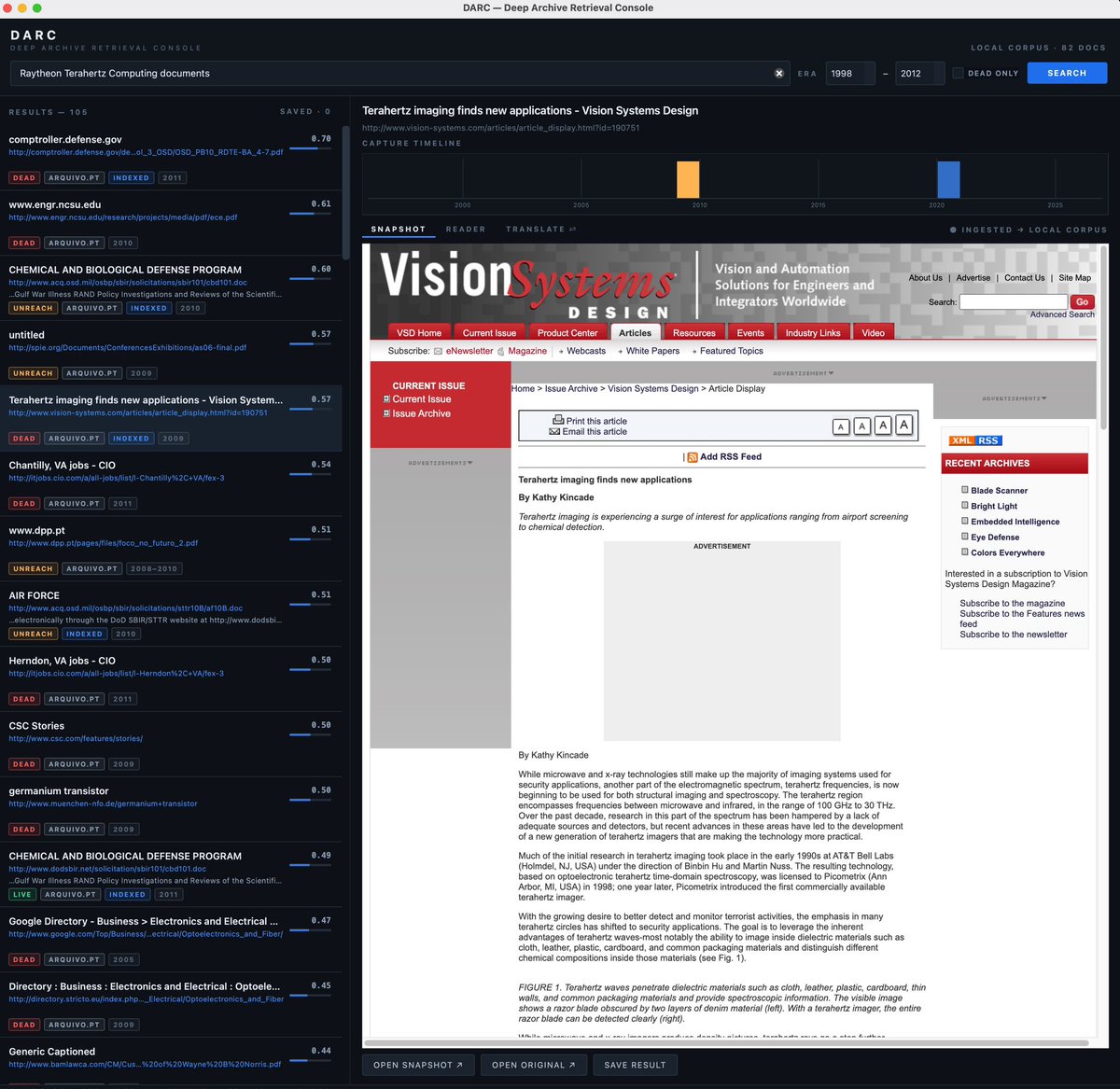Click Subscribe to the magazine link
The image size is (1120, 1089).
pyautogui.click(x=1012, y=604)
